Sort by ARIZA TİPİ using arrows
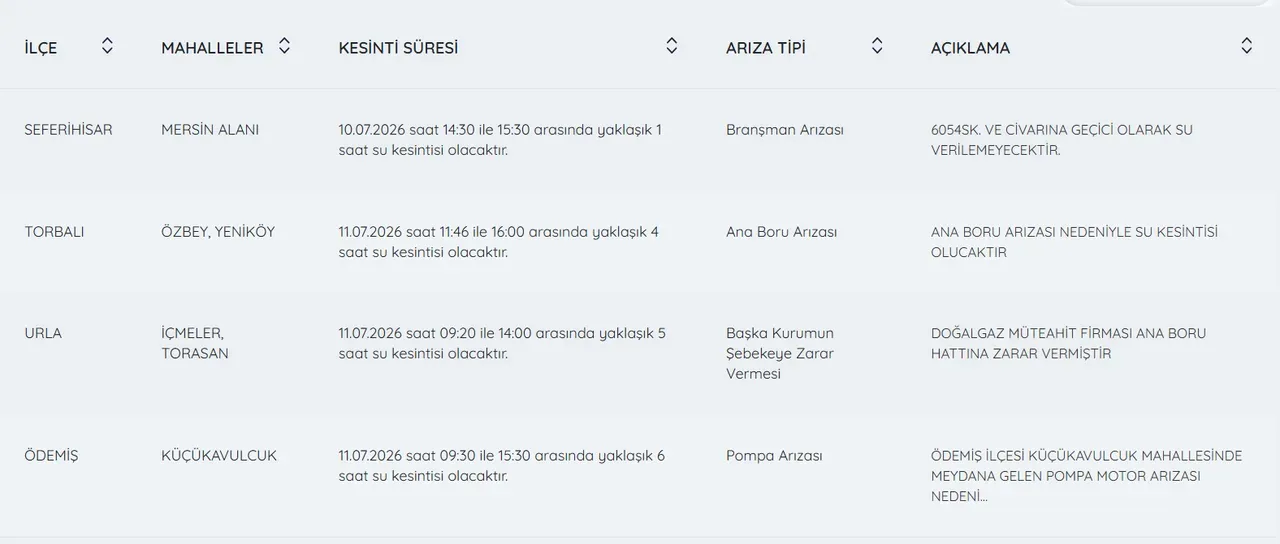This screenshot has height=544, width=1280. [877, 46]
